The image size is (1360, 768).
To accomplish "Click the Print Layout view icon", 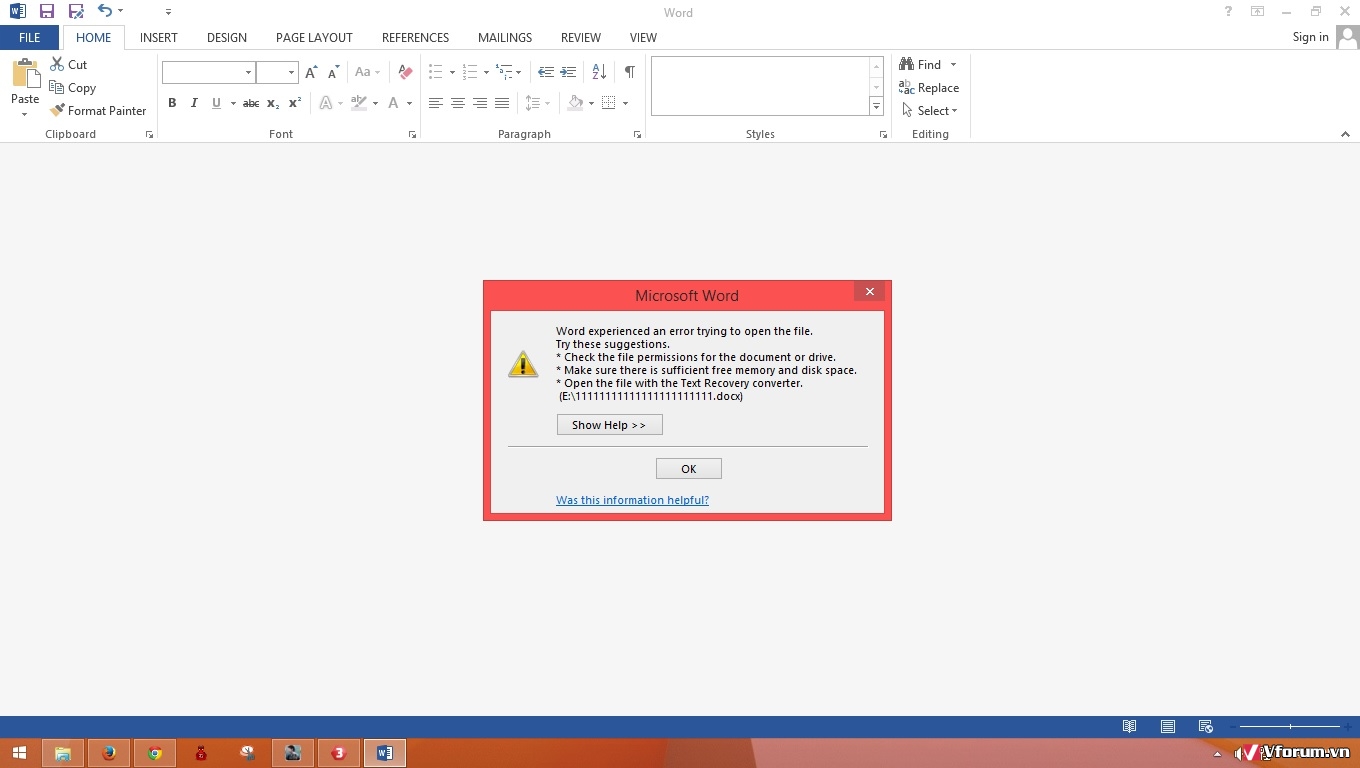I will pos(1167,727).
